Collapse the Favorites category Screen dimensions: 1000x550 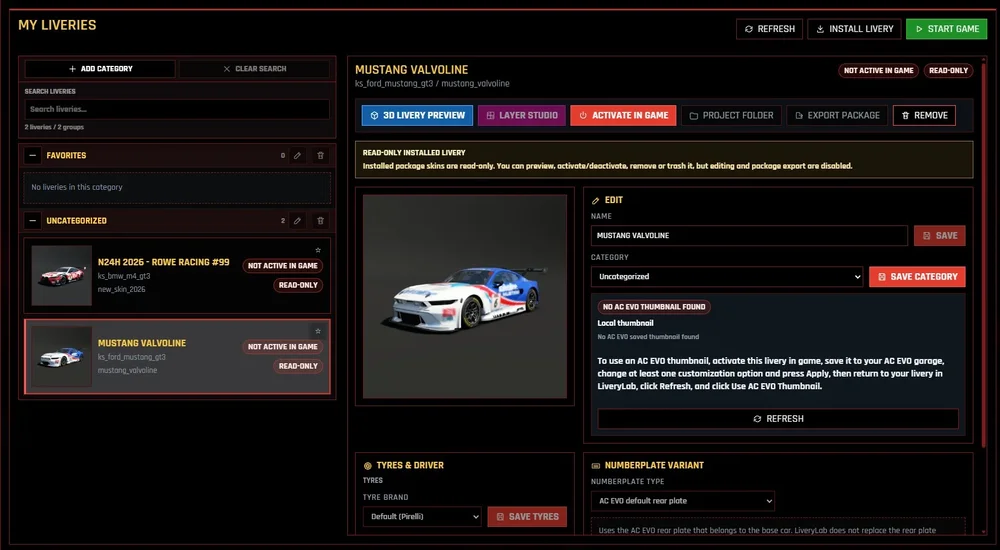33,156
